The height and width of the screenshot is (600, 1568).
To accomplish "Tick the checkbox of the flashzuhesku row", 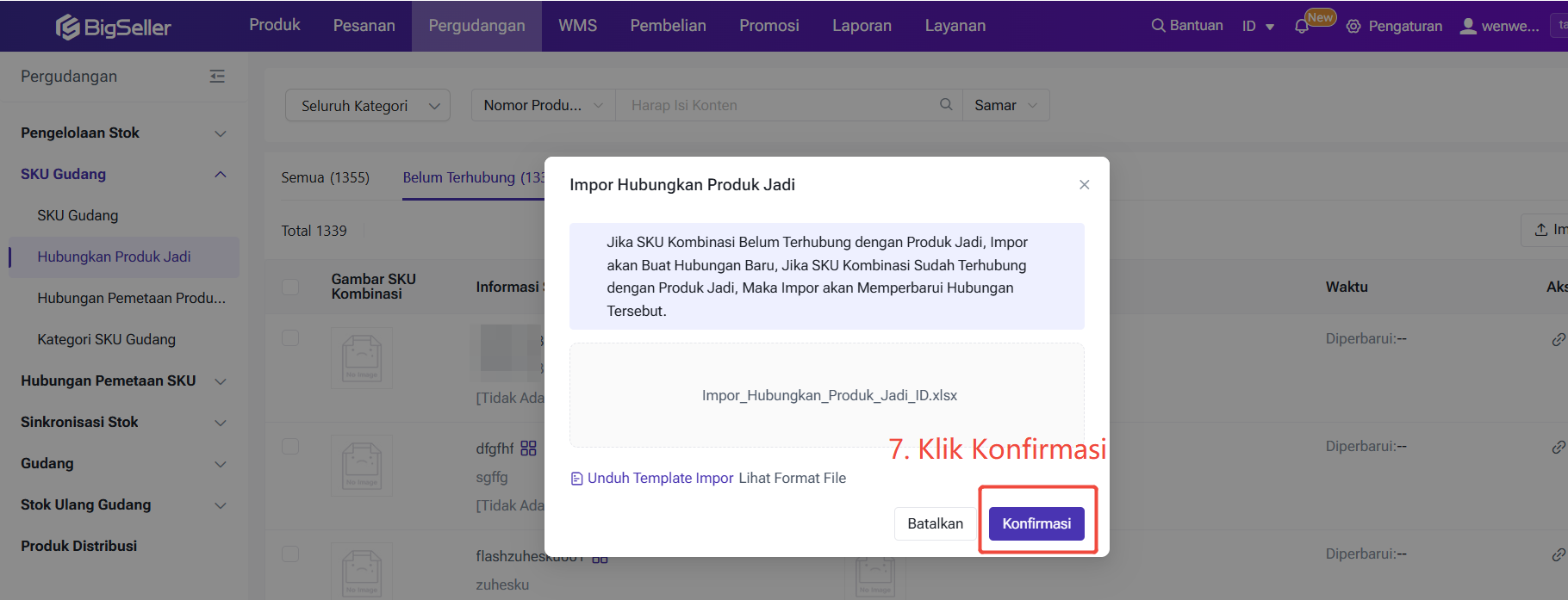I will 290,554.
